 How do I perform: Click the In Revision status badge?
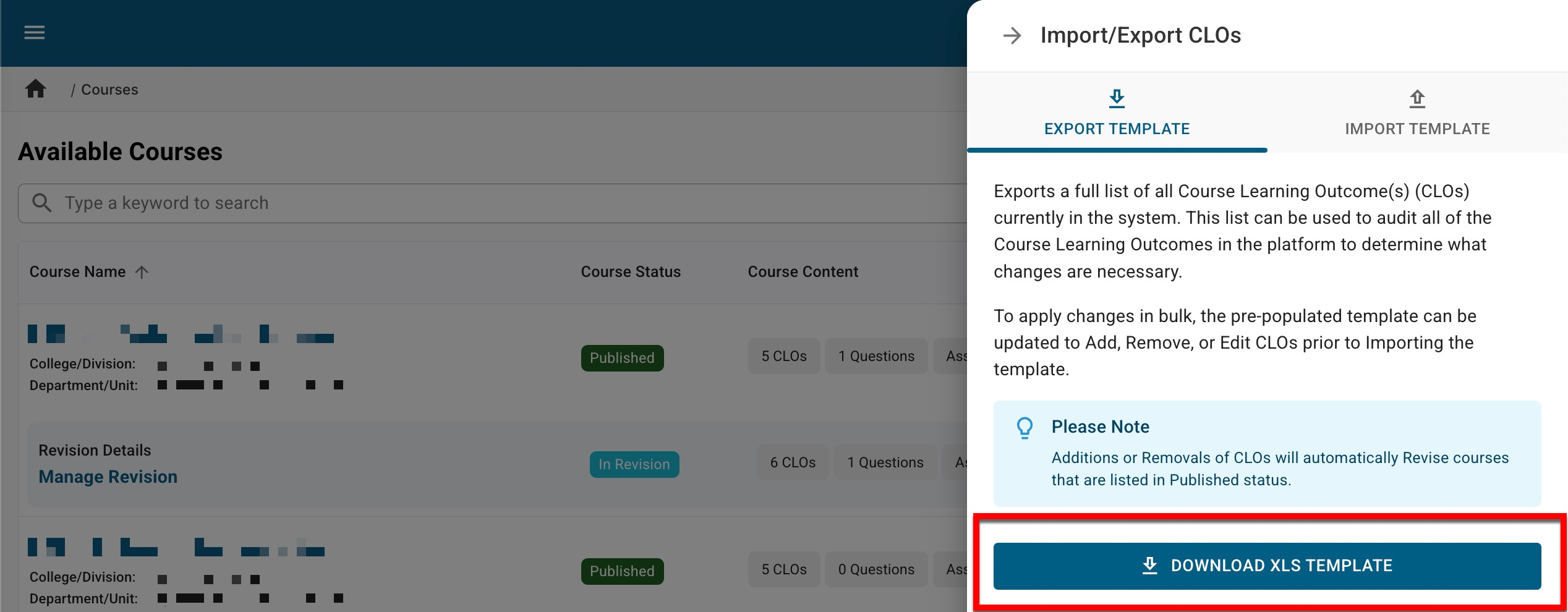click(x=634, y=464)
